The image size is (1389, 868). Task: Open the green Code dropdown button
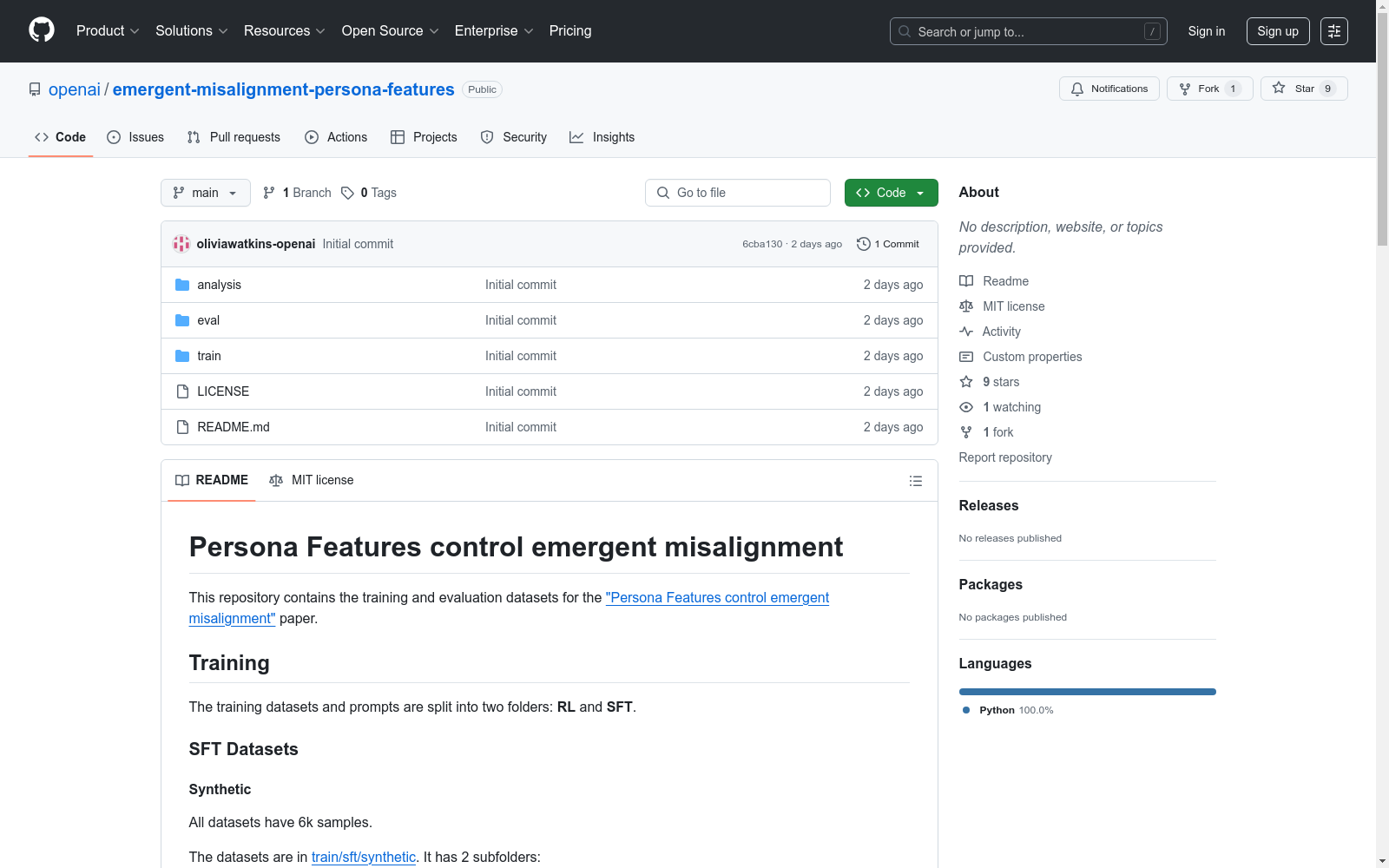pos(892,193)
